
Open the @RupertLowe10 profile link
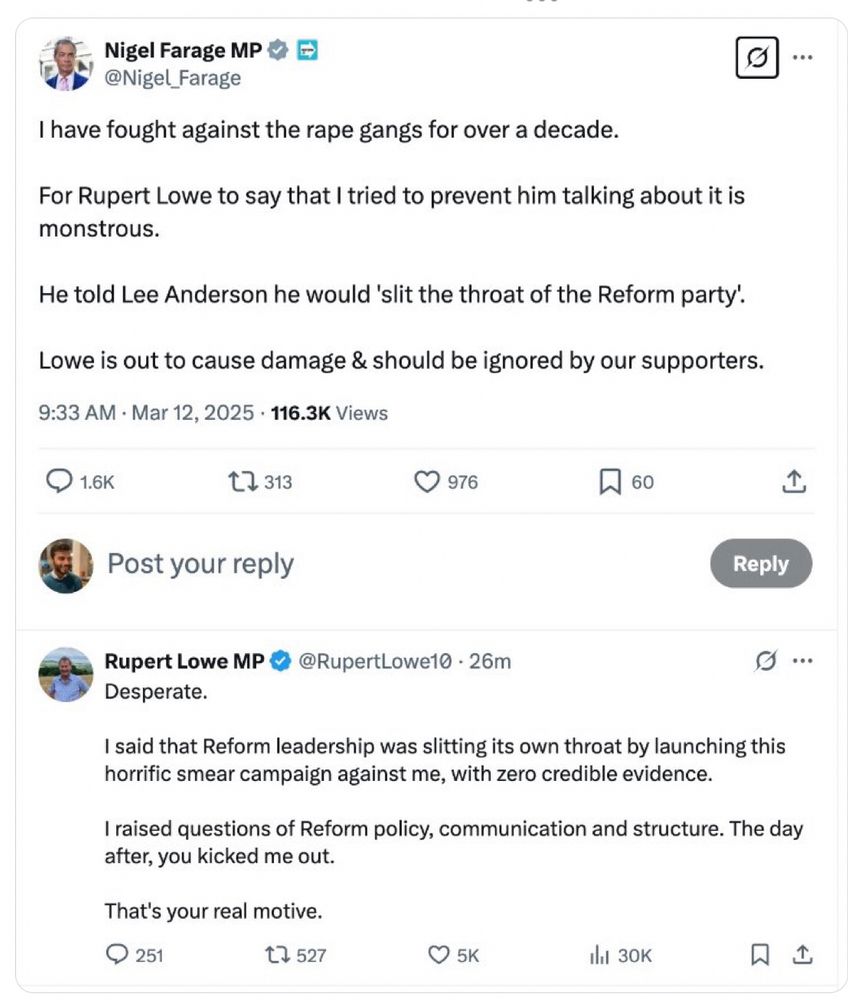pos(376,660)
